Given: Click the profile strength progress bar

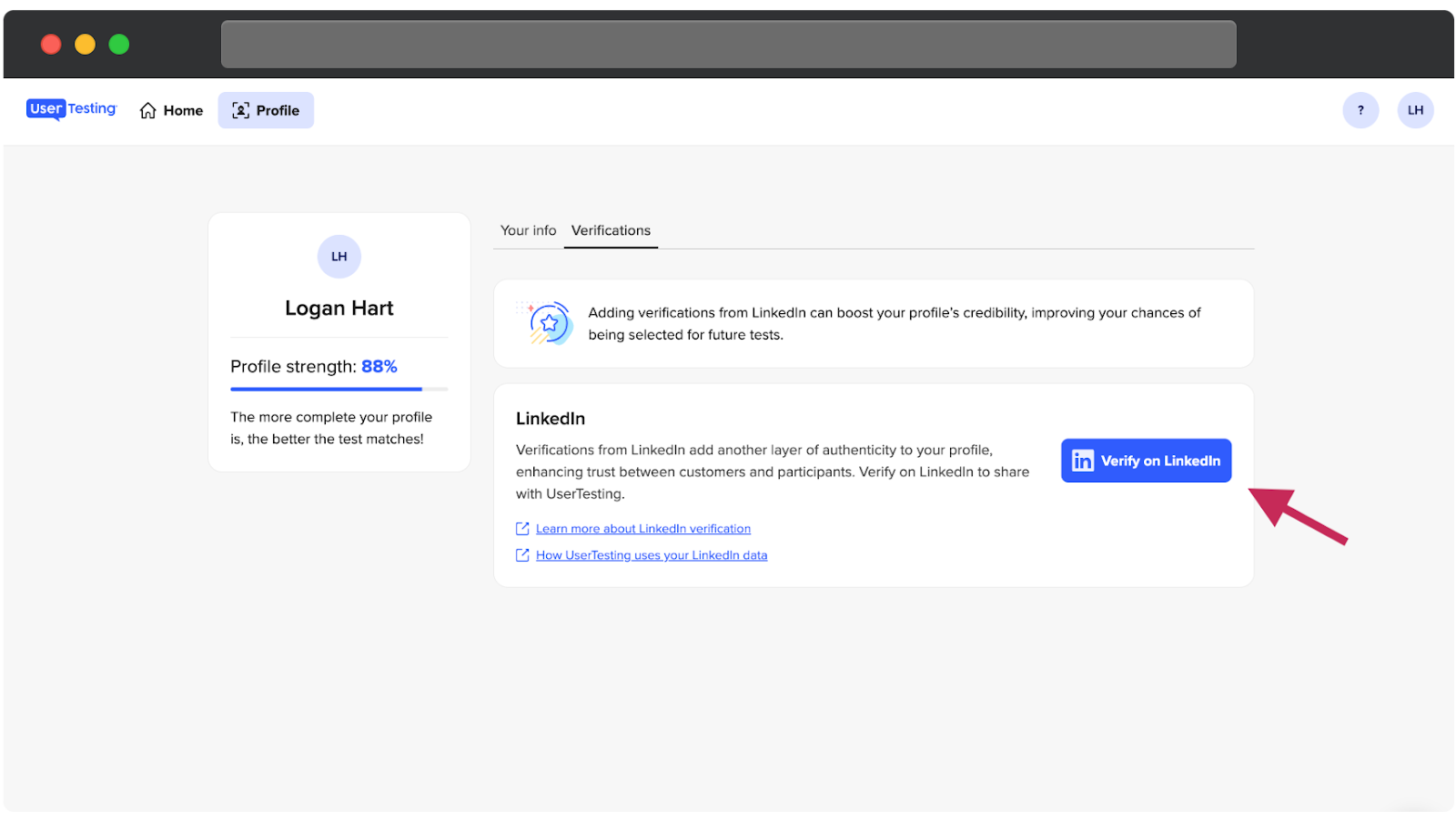Looking at the screenshot, I should [339, 389].
